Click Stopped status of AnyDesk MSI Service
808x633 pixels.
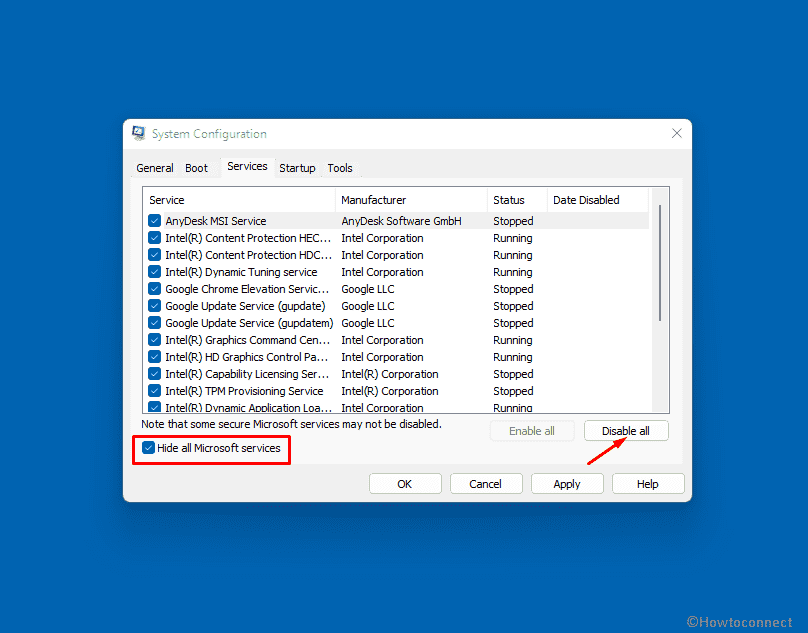pyautogui.click(x=513, y=221)
